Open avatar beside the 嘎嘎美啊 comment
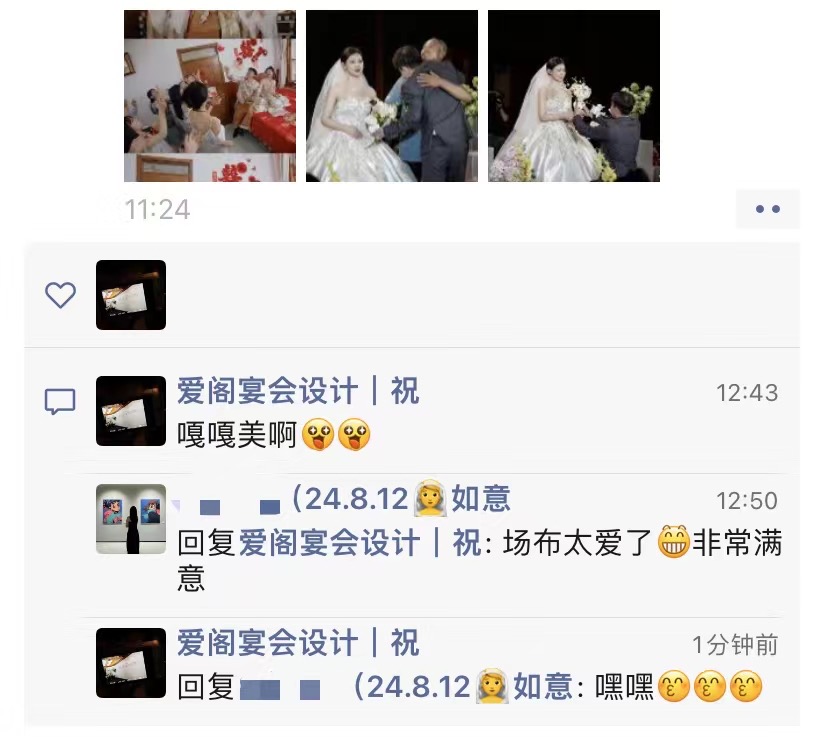This screenshot has height=741, width=828. click(131, 411)
